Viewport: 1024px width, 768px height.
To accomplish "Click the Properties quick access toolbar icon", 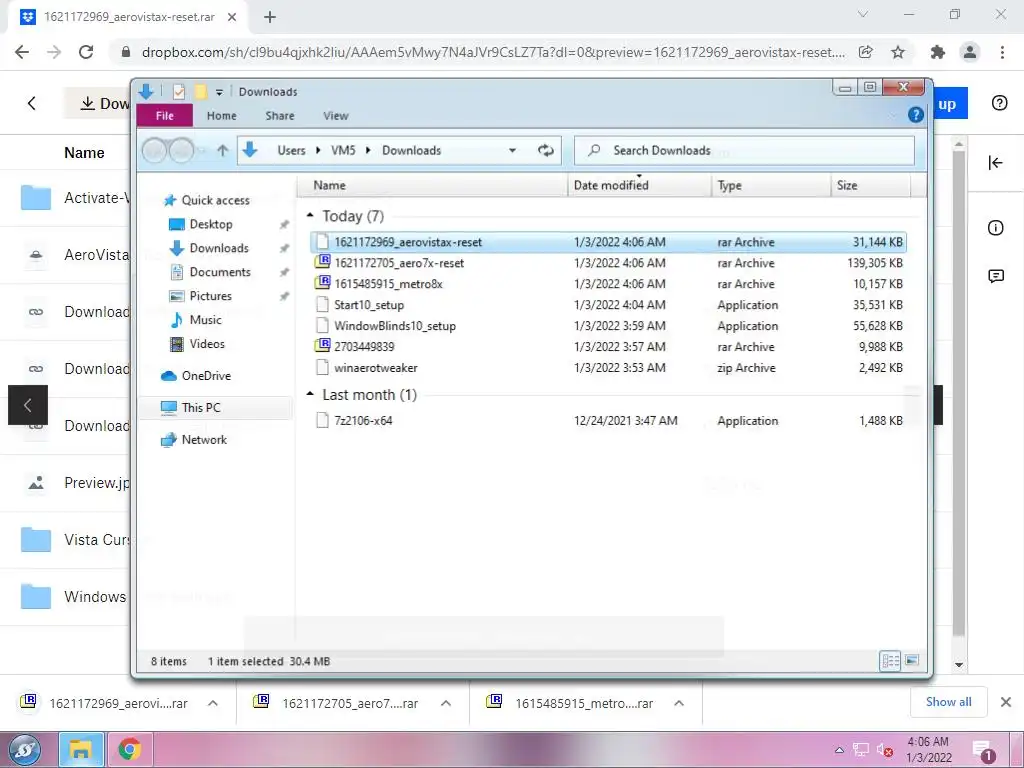I will [178, 92].
